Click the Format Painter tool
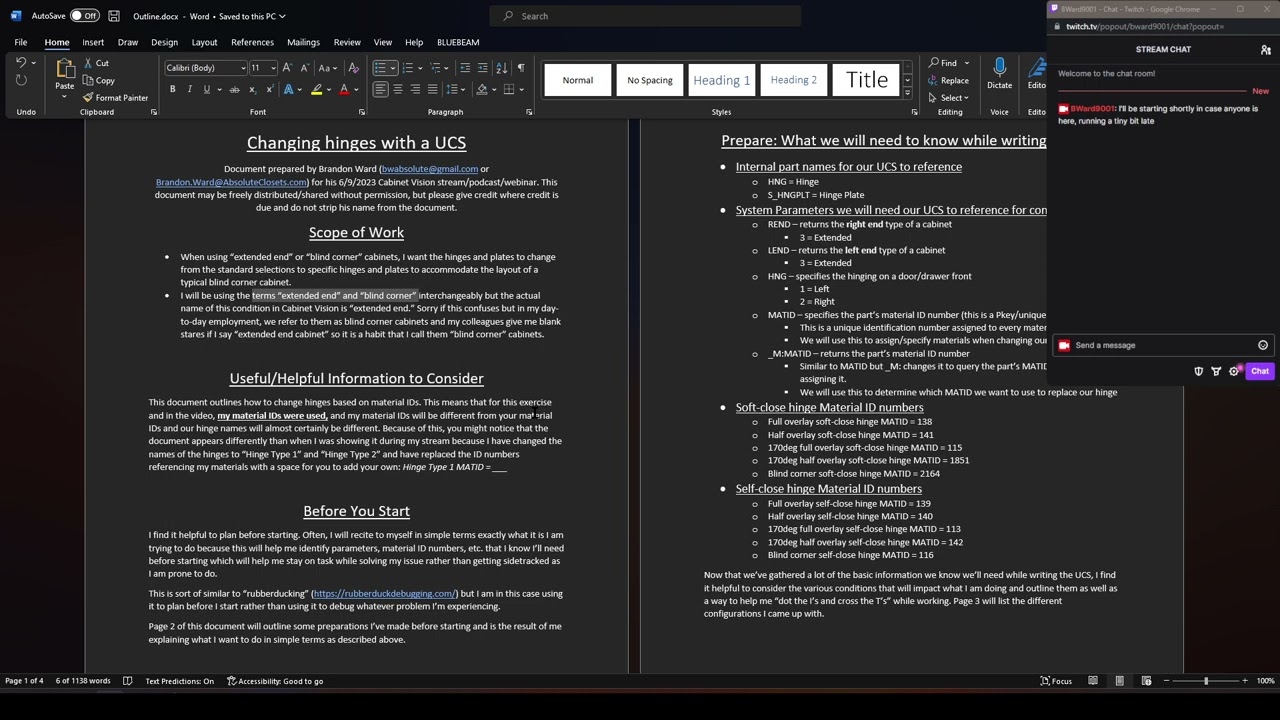The image size is (1280, 720). tap(115, 98)
